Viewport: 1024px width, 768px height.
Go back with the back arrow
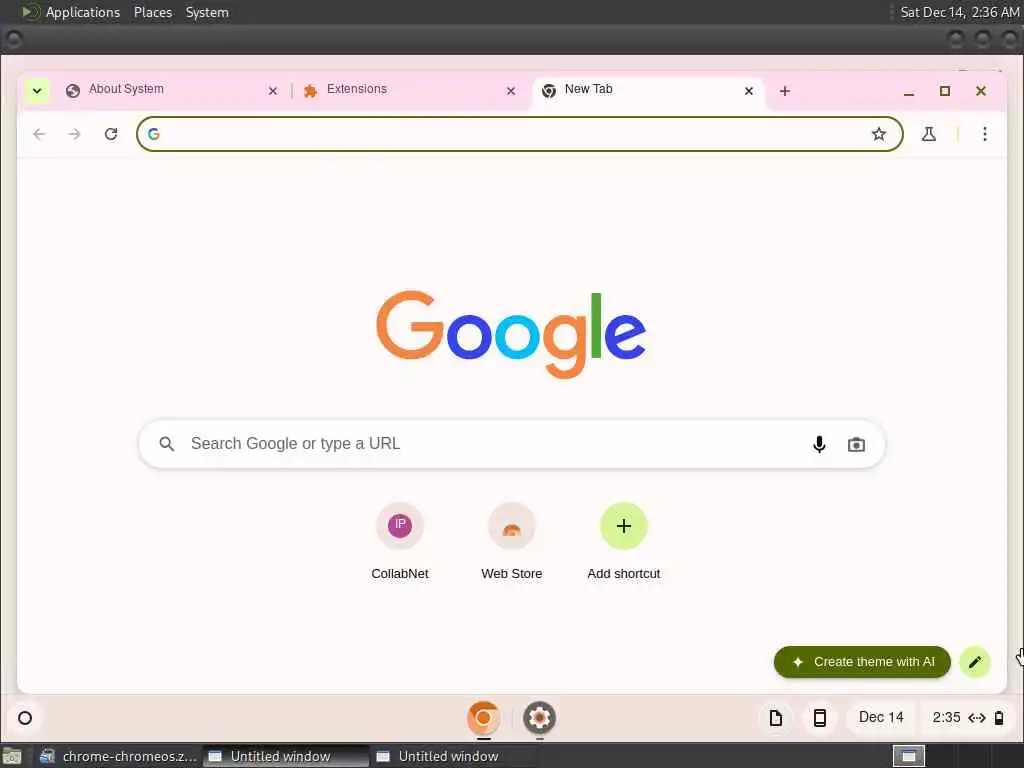click(39, 134)
